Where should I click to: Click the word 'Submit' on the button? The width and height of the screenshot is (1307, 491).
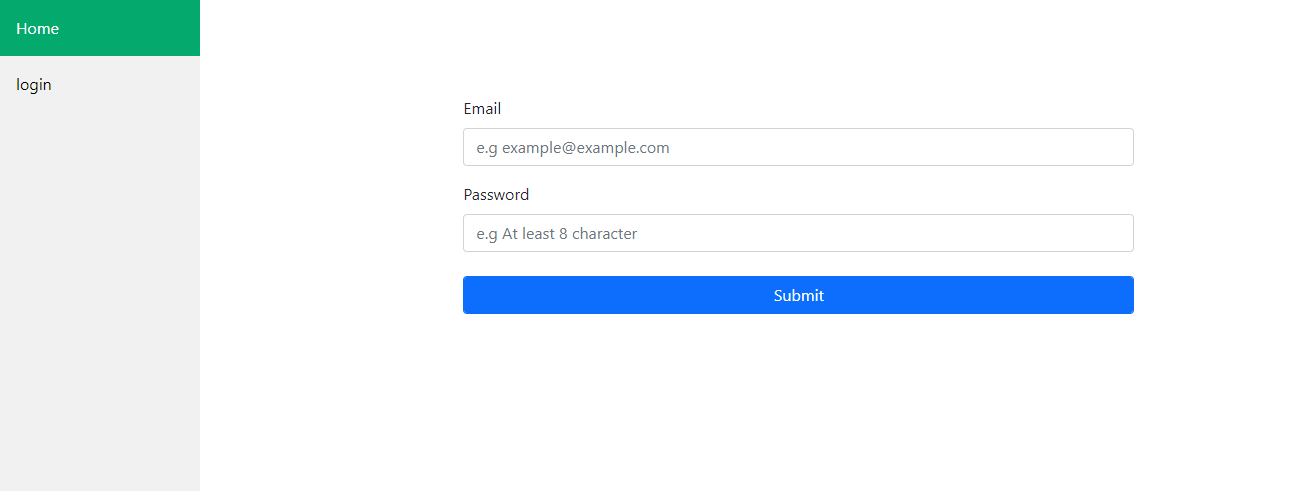click(798, 295)
